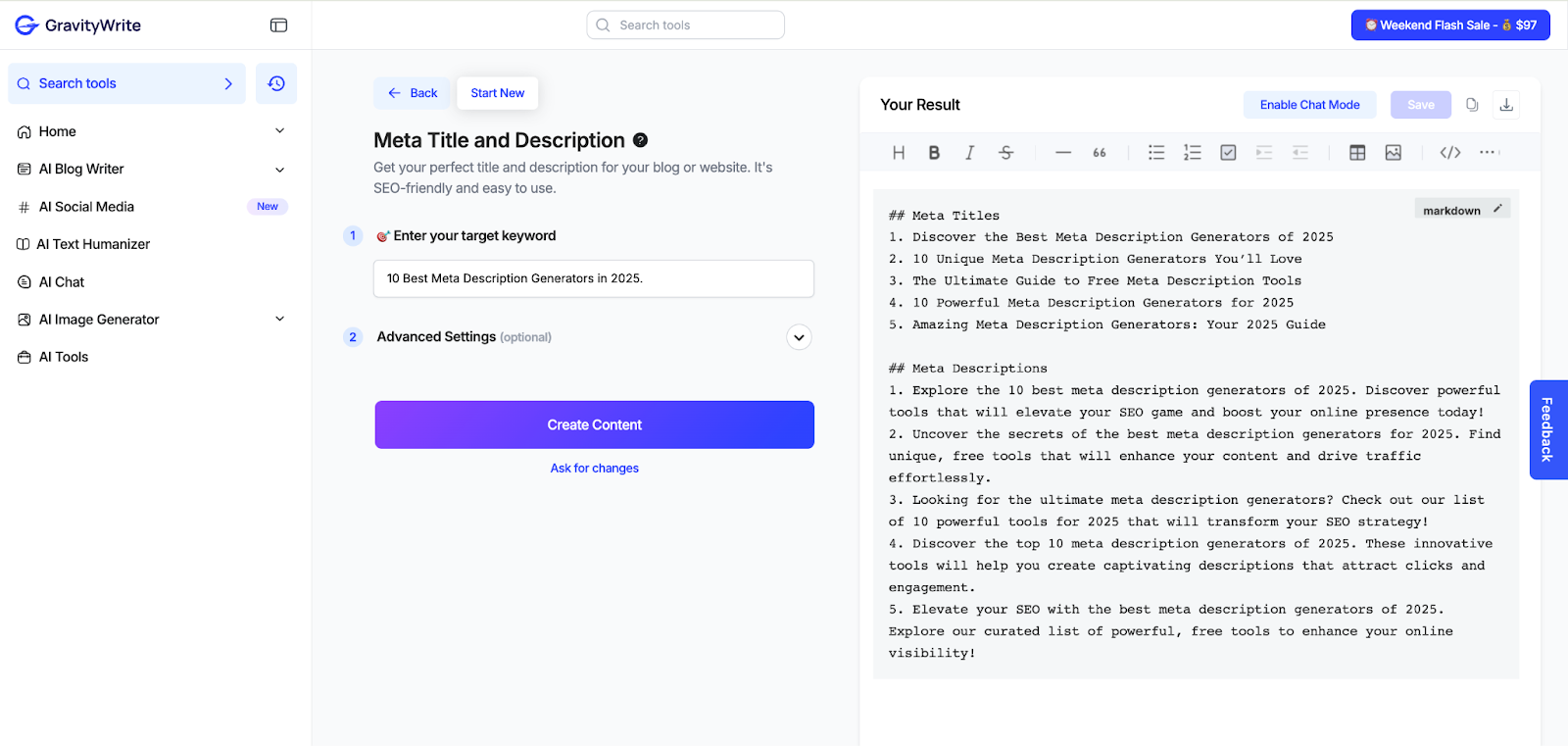Save the result
The height and width of the screenshot is (746, 1568).
[1420, 105]
